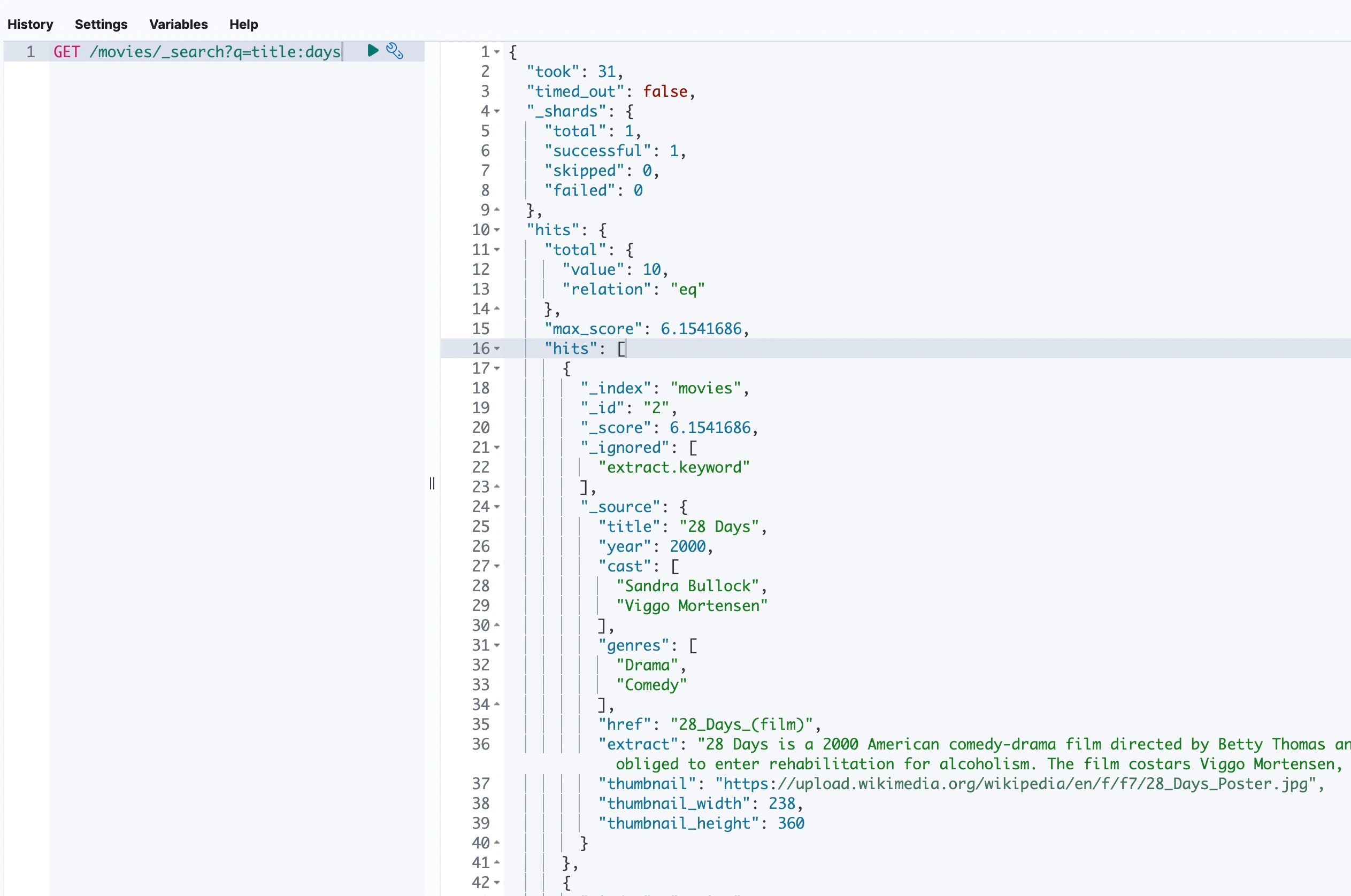Fold the second hit object on line 42
1351x896 pixels.
(x=497, y=883)
